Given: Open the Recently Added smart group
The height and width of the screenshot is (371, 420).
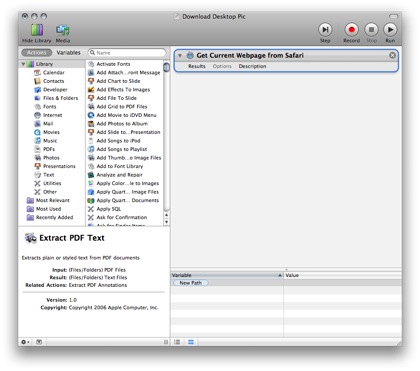Looking at the screenshot, I should coord(54,217).
